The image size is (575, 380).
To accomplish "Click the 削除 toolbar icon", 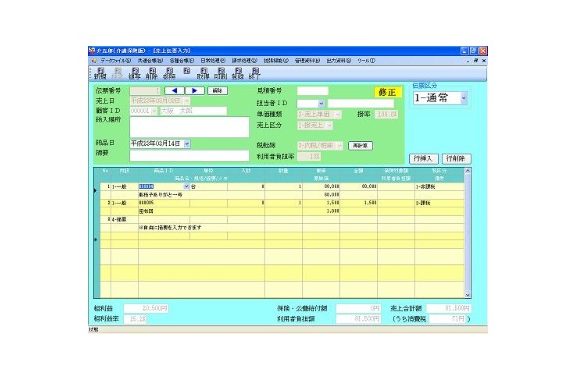I will [151, 73].
